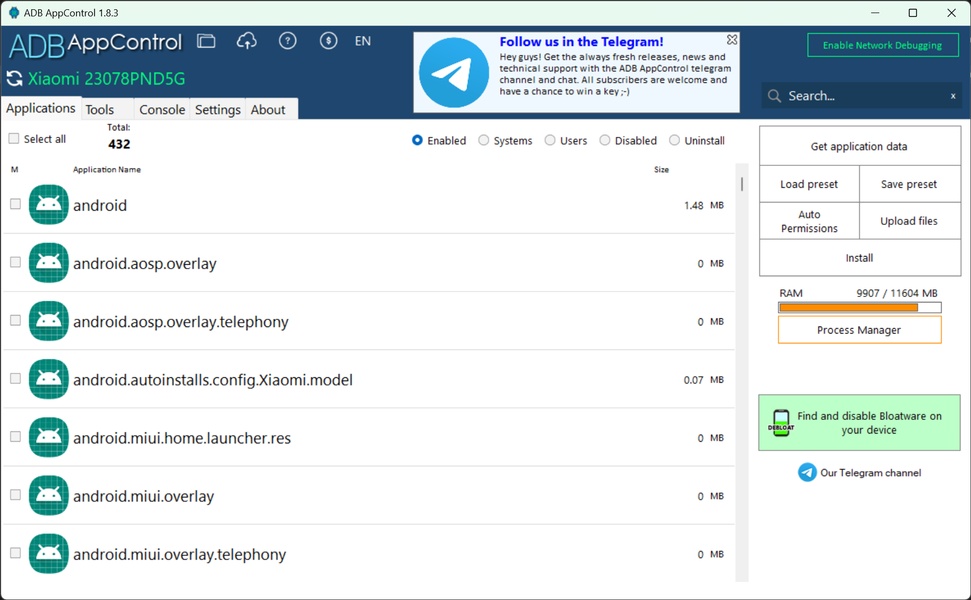Image resolution: width=971 pixels, height=600 pixels.
Task: Click the Debloat phone icon
Action: tap(781, 422)
